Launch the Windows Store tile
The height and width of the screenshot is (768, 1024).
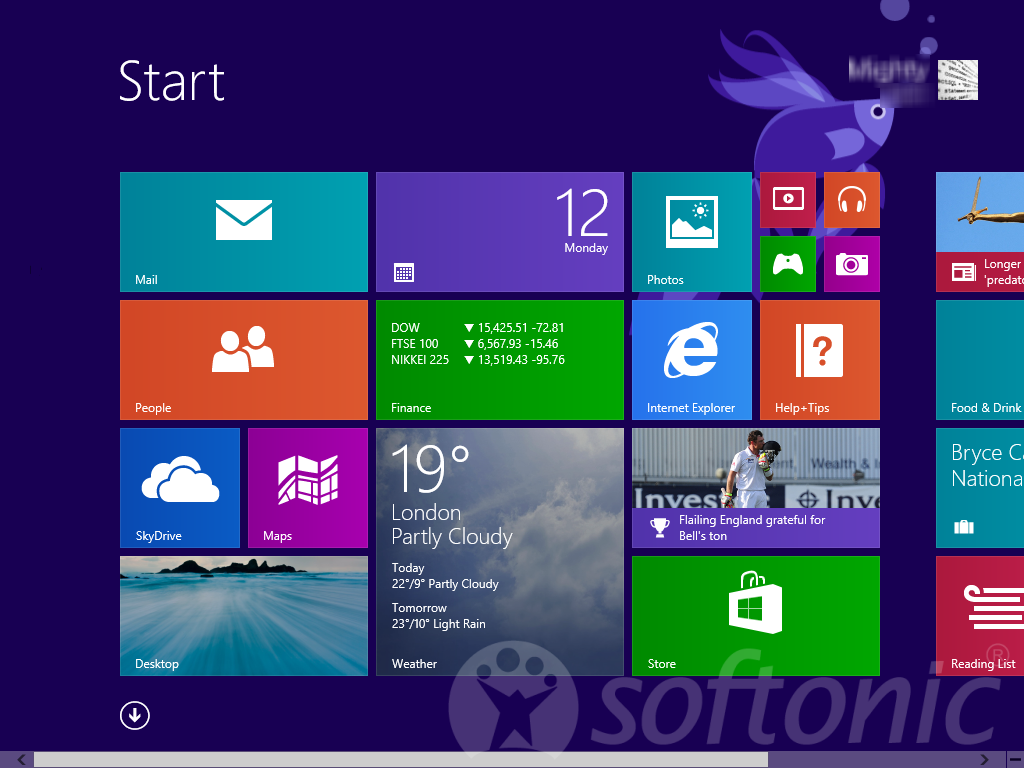pyautogui.click(x=755, y=615)
